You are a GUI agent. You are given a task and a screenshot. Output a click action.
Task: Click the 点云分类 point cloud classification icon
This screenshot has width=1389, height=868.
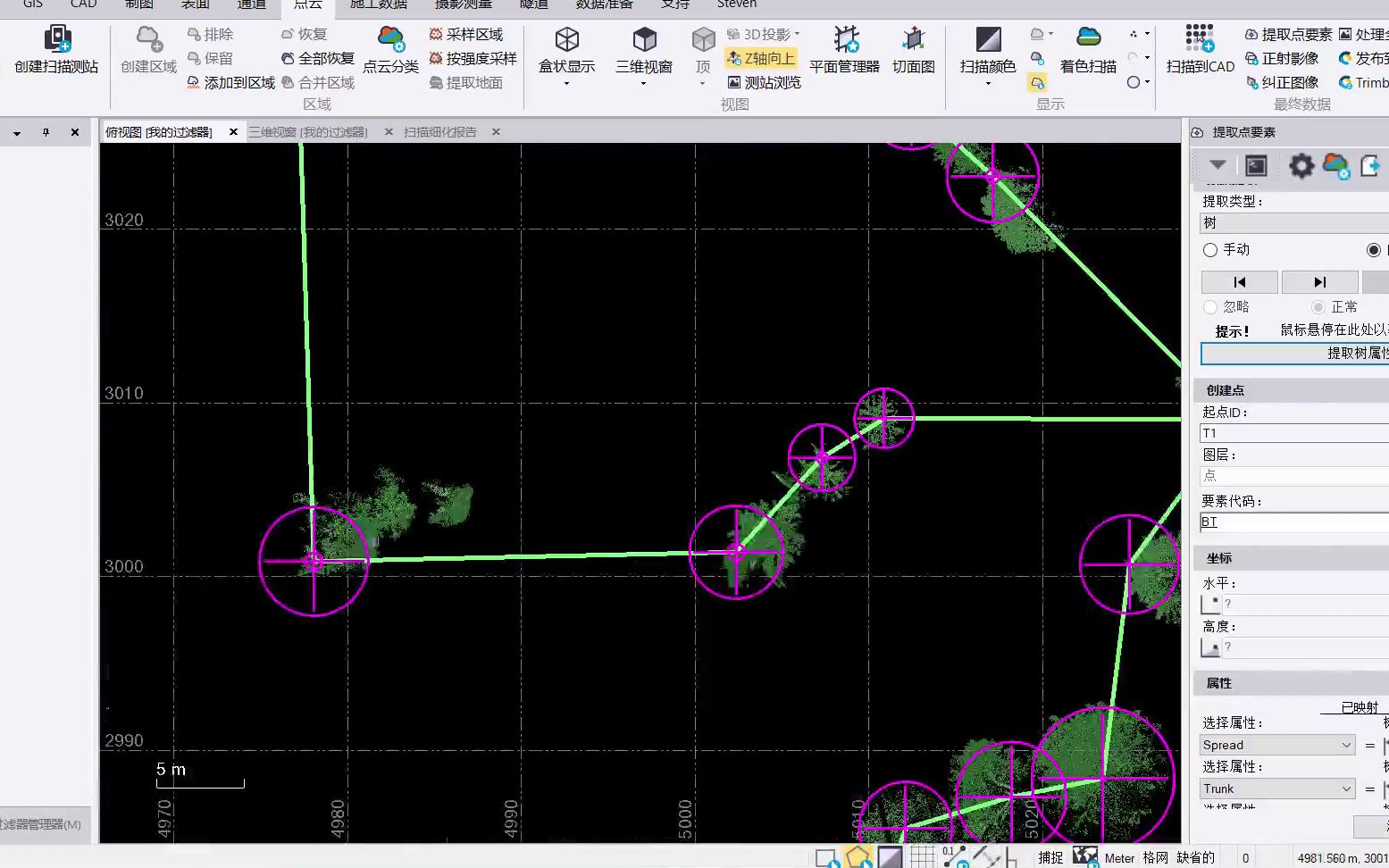point(390,39)
